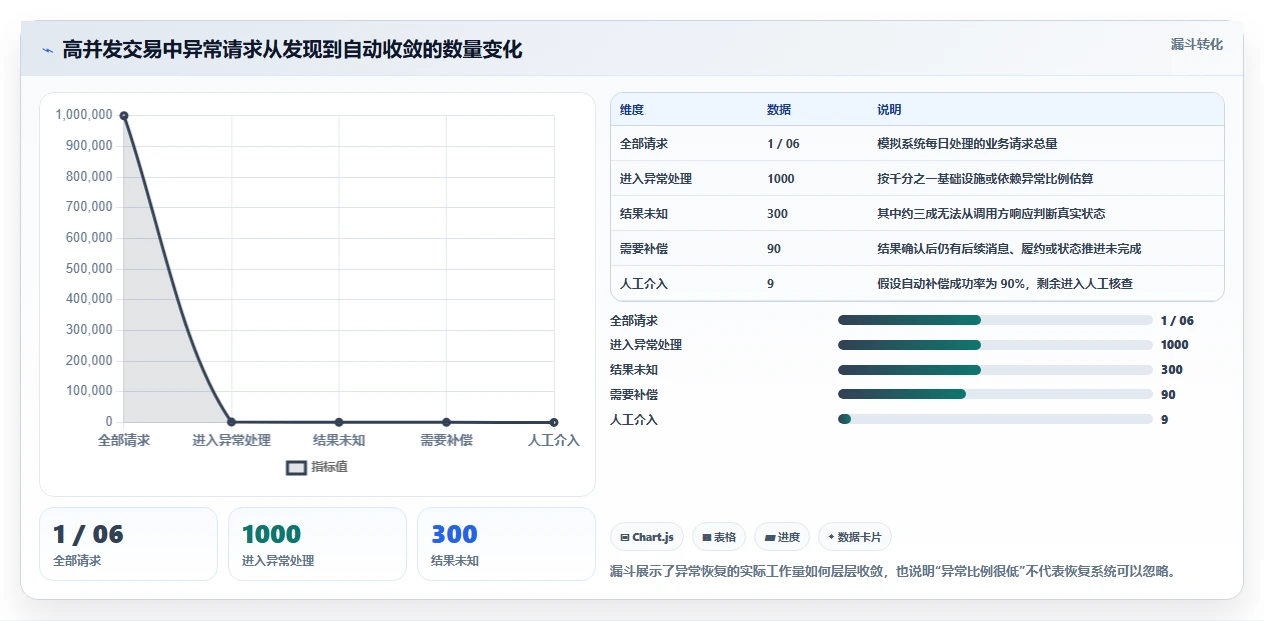Click the 结果未知 progress bar
The image size is (1264, 621).
pos(995,370)
